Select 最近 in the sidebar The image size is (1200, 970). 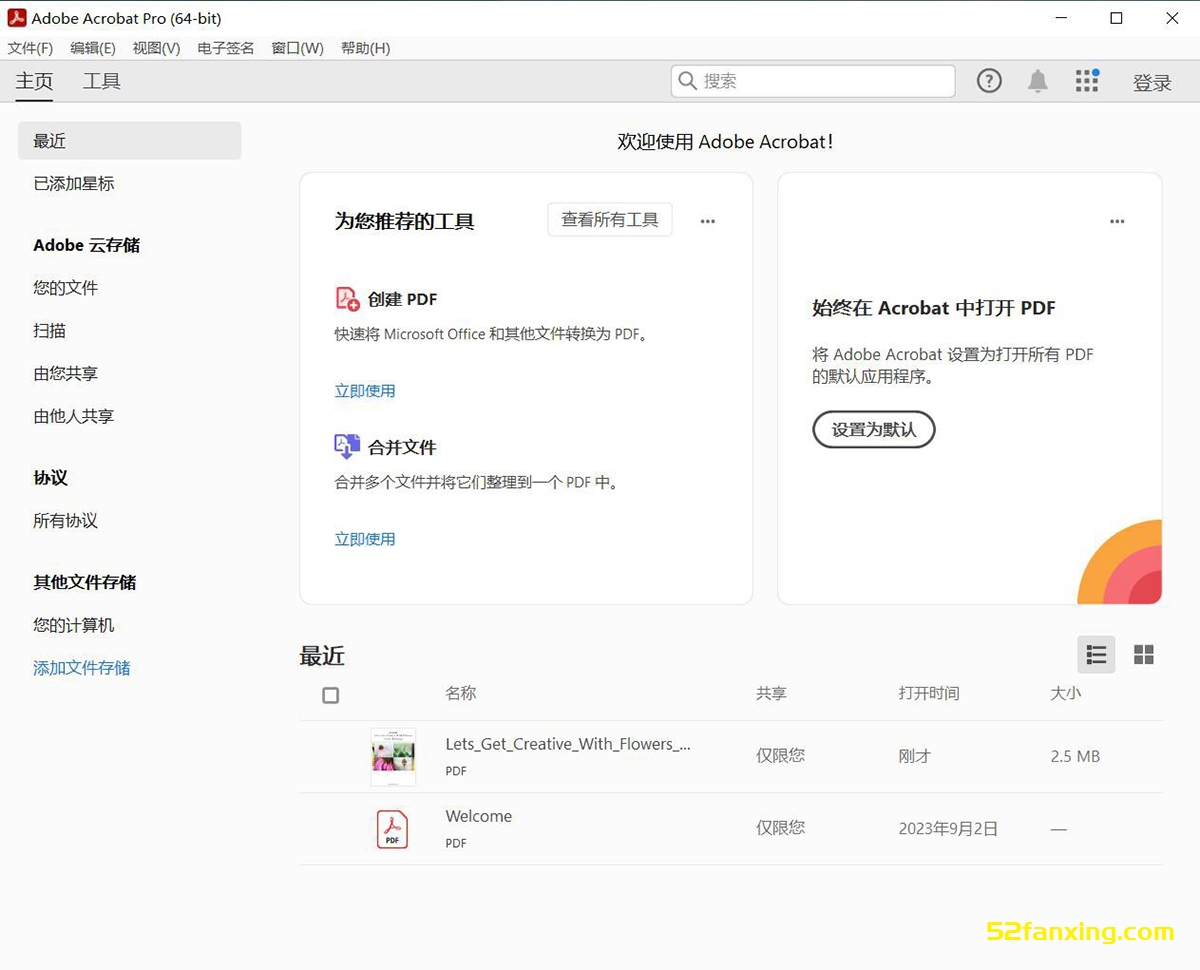pyautogui.click(x=130, y=141)
